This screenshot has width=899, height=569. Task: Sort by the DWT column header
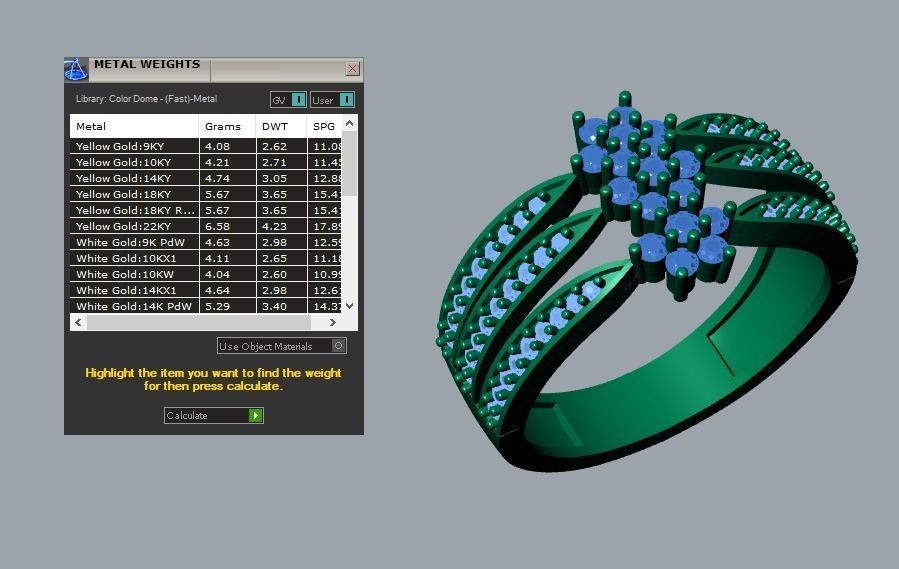pos(281,126)
